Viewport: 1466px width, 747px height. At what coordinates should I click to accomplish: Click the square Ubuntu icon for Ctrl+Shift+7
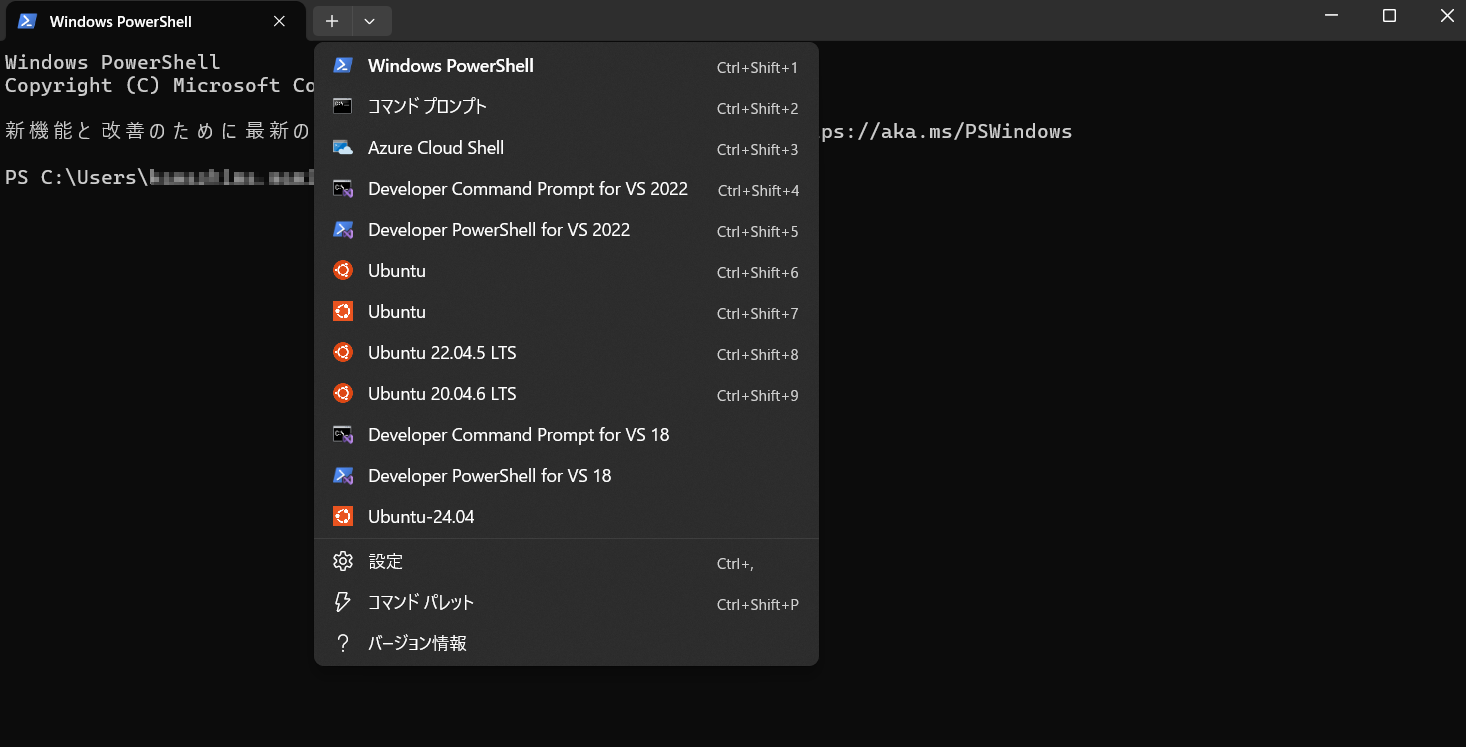(x=343, y=312)
